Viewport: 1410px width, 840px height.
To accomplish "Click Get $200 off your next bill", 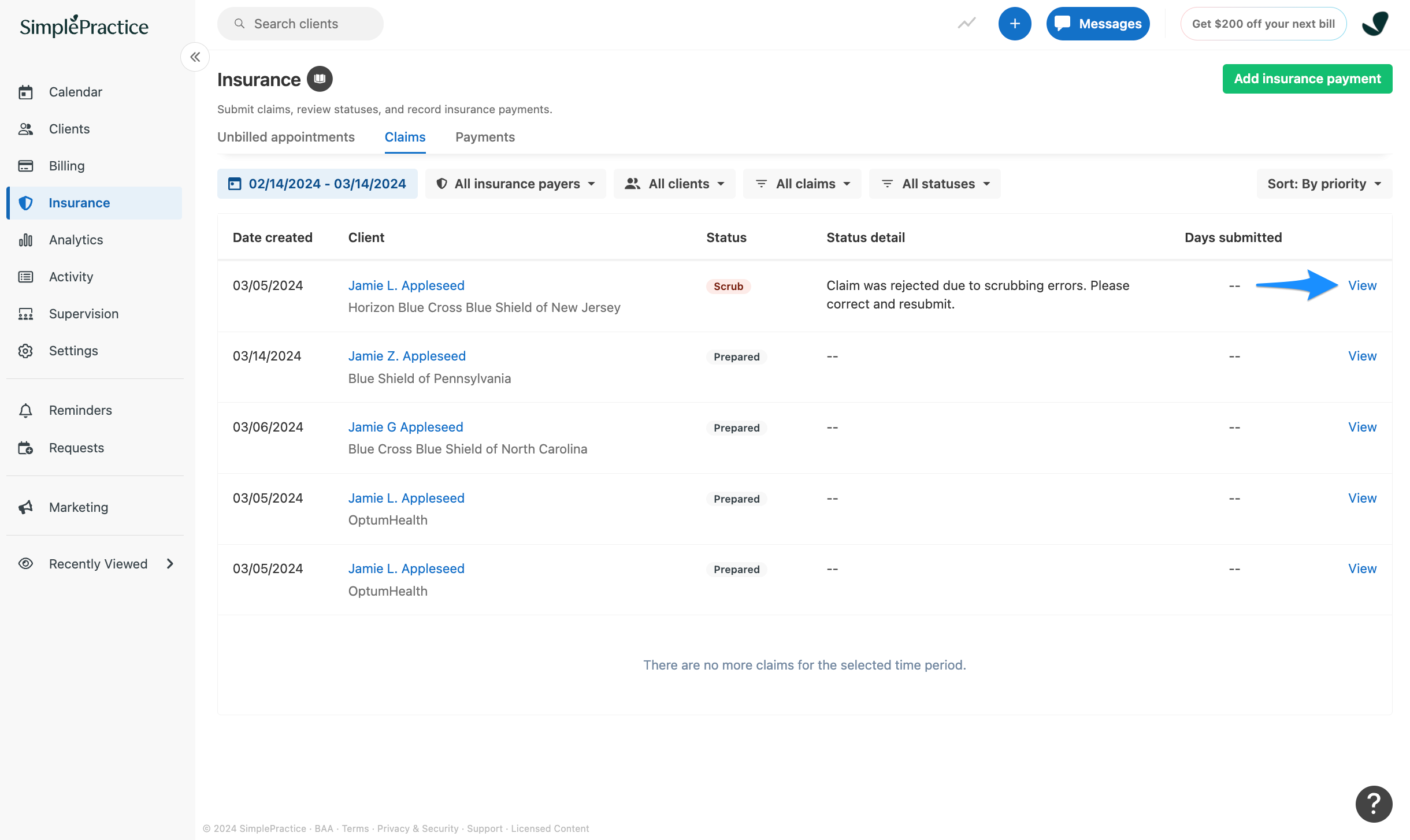I will pyautogui.click(x=1263, y=24).
